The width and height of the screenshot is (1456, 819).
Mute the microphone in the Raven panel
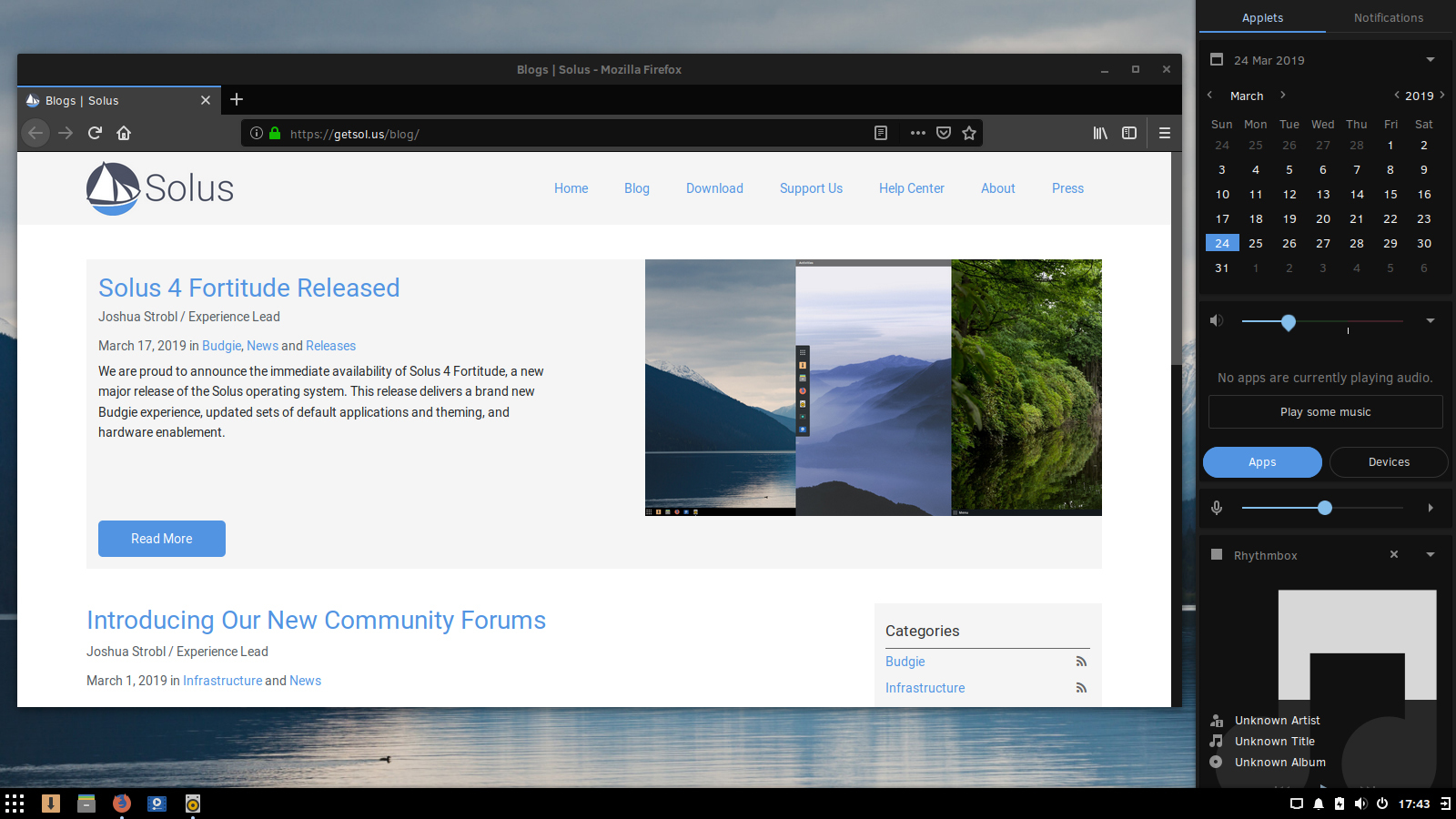pyautogui.click(x=1217, y=508)
